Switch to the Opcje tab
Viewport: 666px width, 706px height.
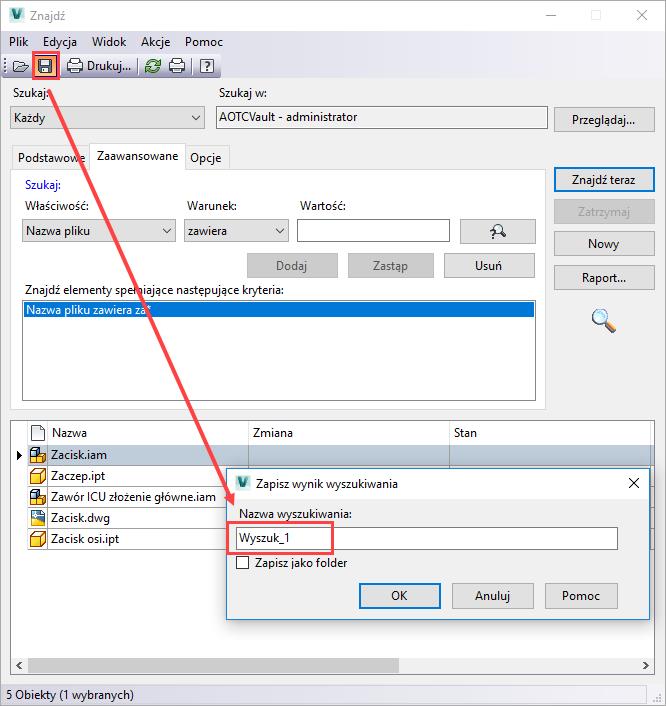pyautogui.click(x=207, y=158)
